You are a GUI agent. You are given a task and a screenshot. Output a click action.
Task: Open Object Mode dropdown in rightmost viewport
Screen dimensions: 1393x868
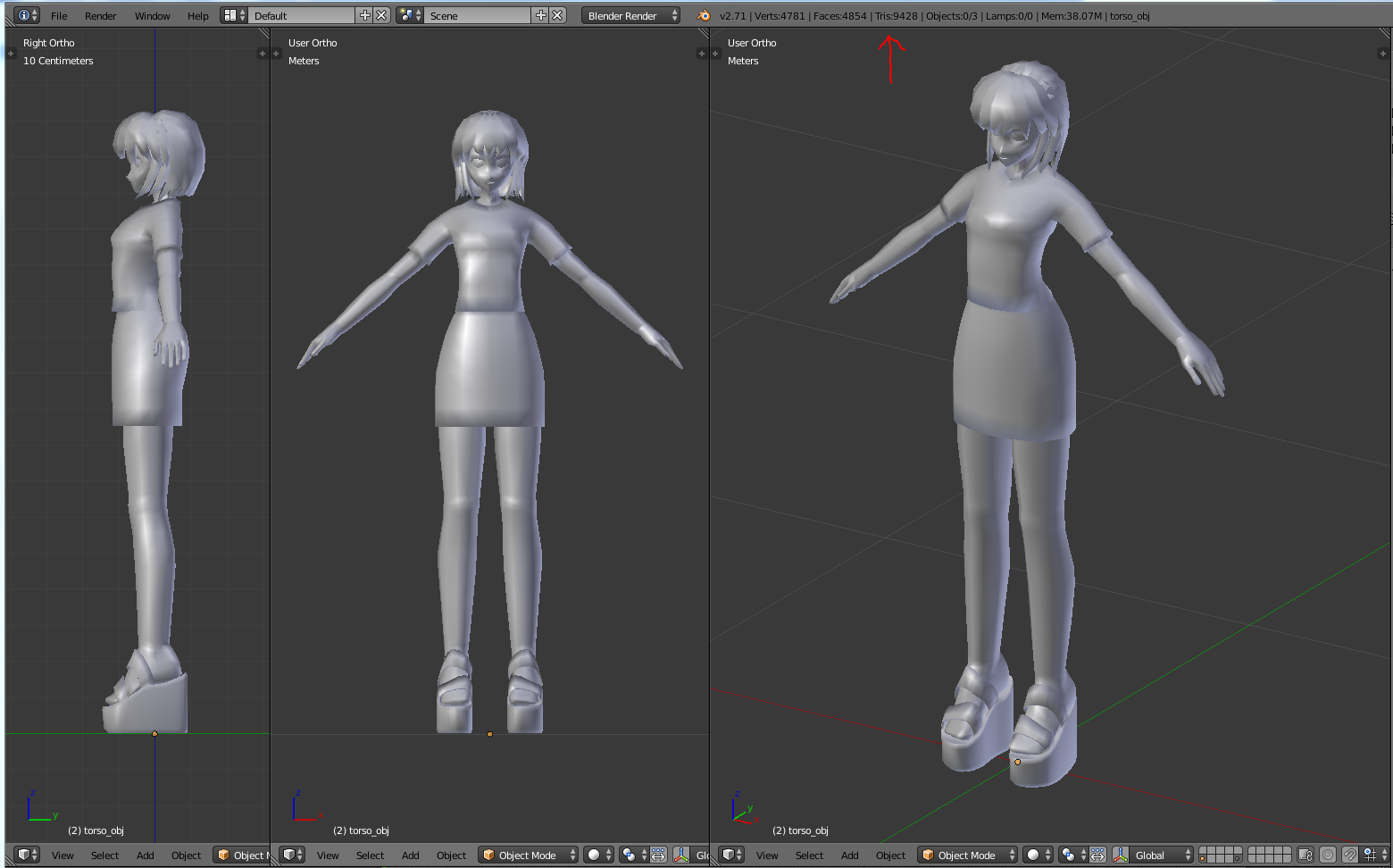coord(967,855)
